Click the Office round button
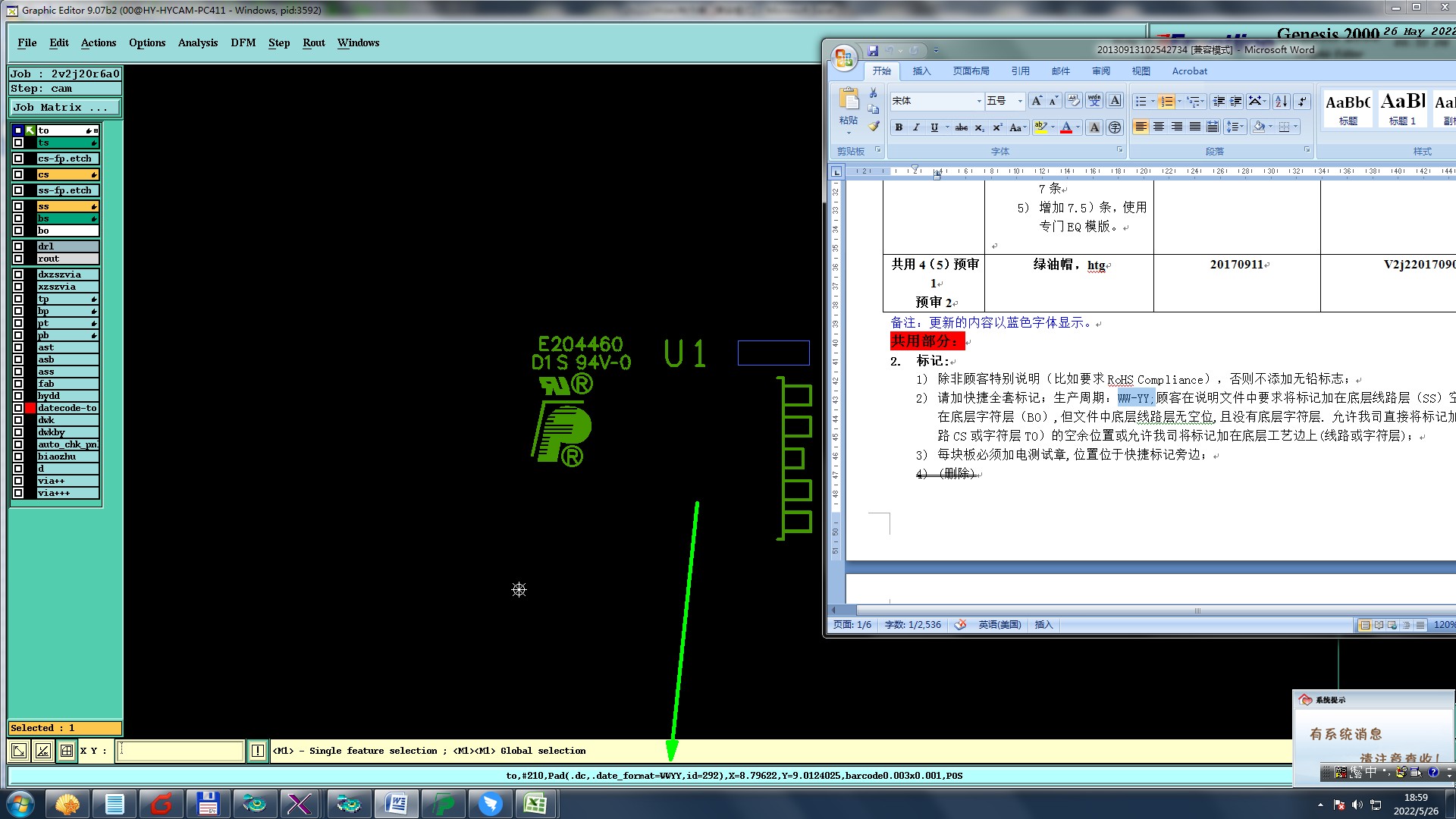 [844, 58]
